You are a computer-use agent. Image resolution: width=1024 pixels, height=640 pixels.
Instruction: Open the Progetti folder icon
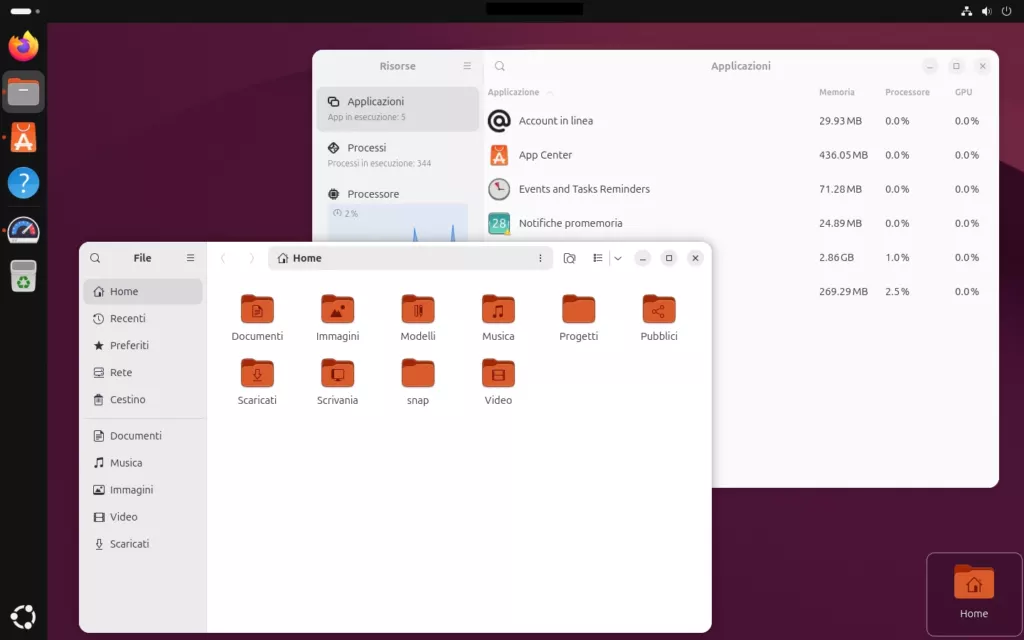pos(578,310)
